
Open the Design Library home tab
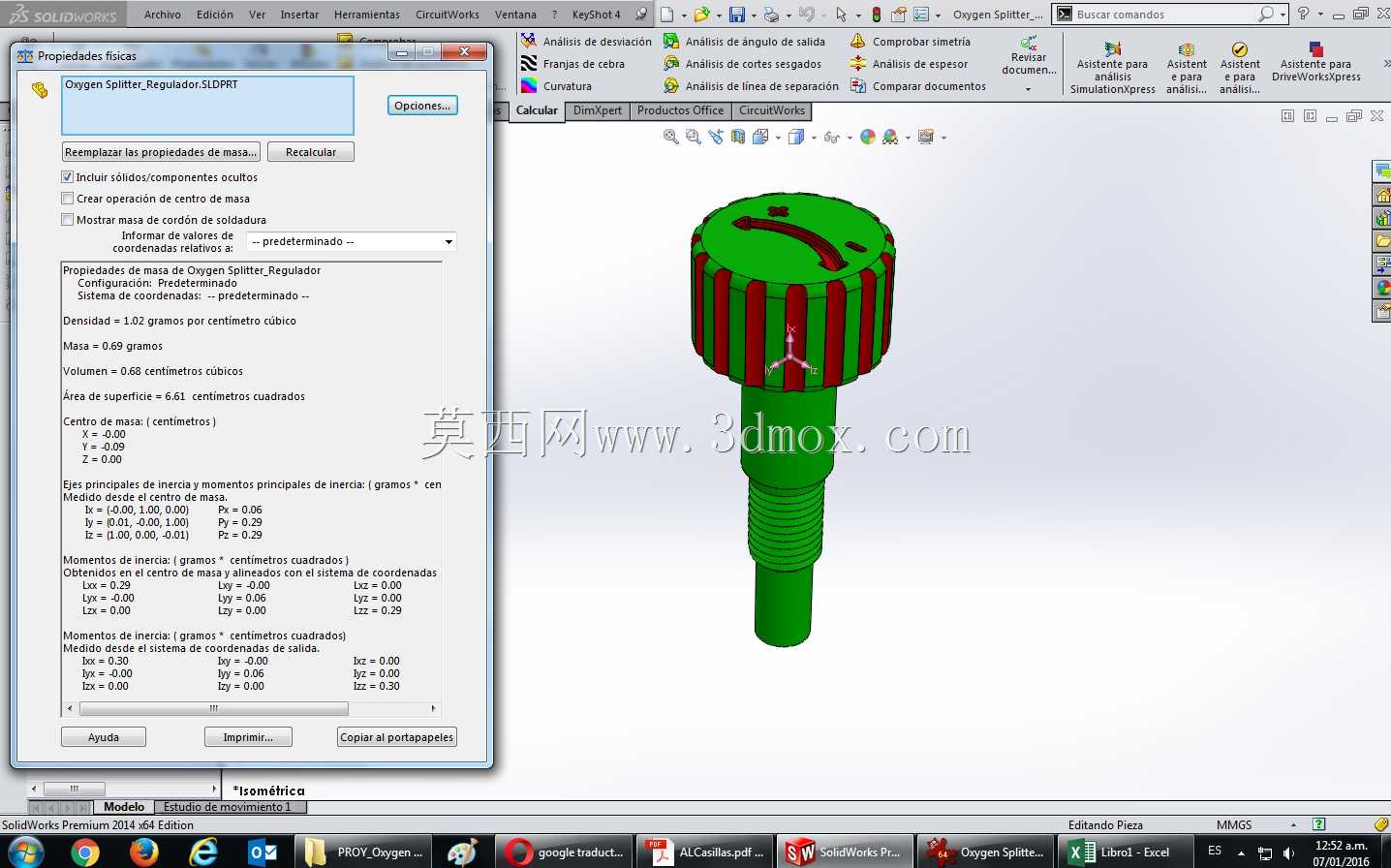click(x=1382, y=195)
